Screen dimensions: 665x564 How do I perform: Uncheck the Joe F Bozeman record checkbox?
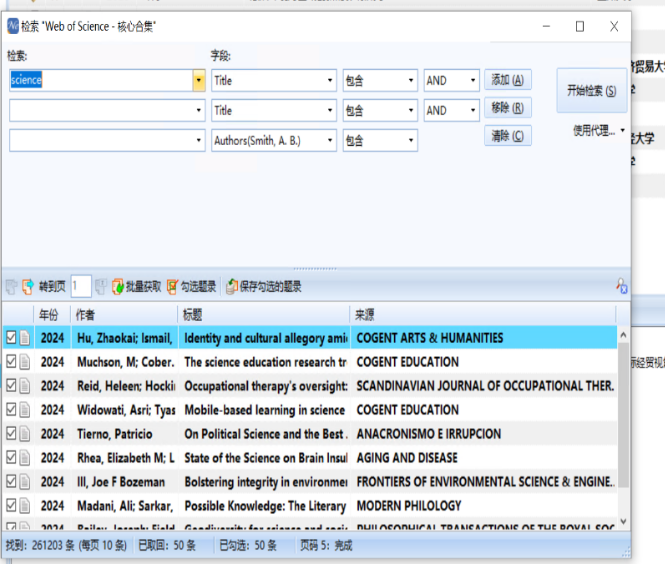click(11, 481)
